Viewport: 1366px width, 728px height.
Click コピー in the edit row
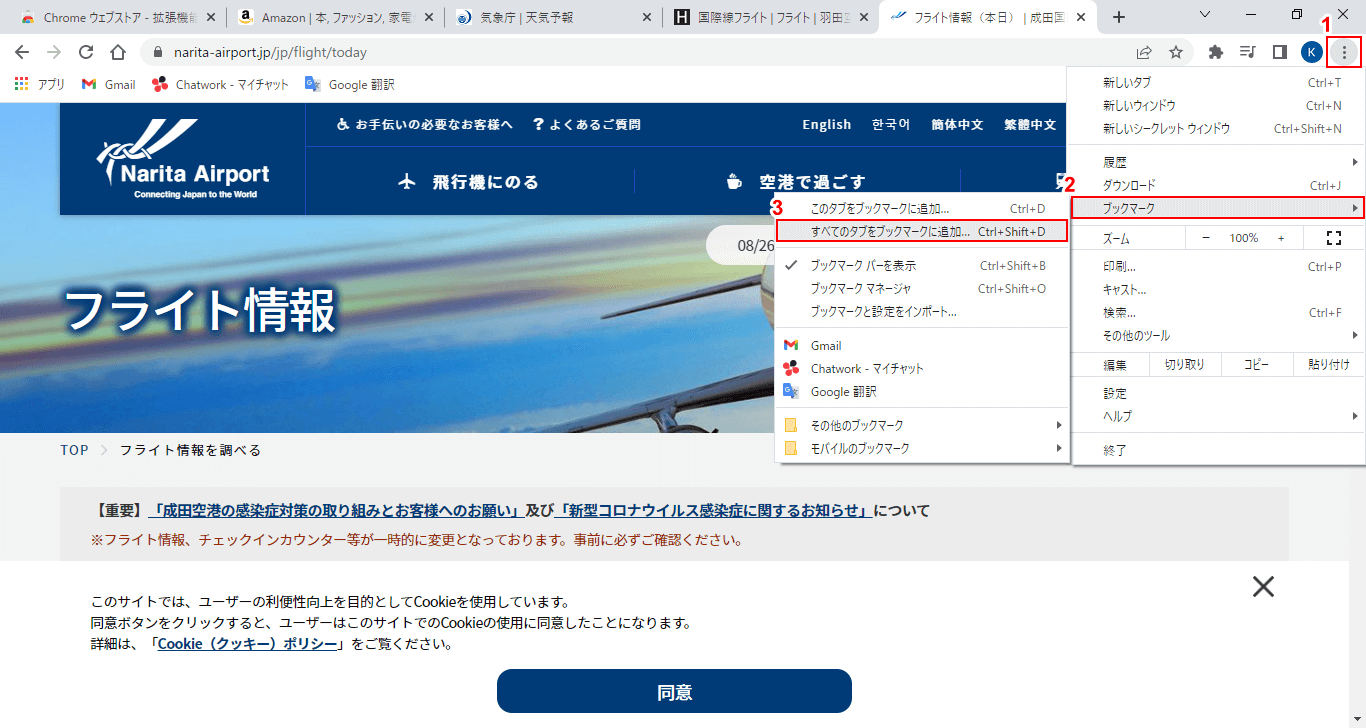click(1256, 364)
